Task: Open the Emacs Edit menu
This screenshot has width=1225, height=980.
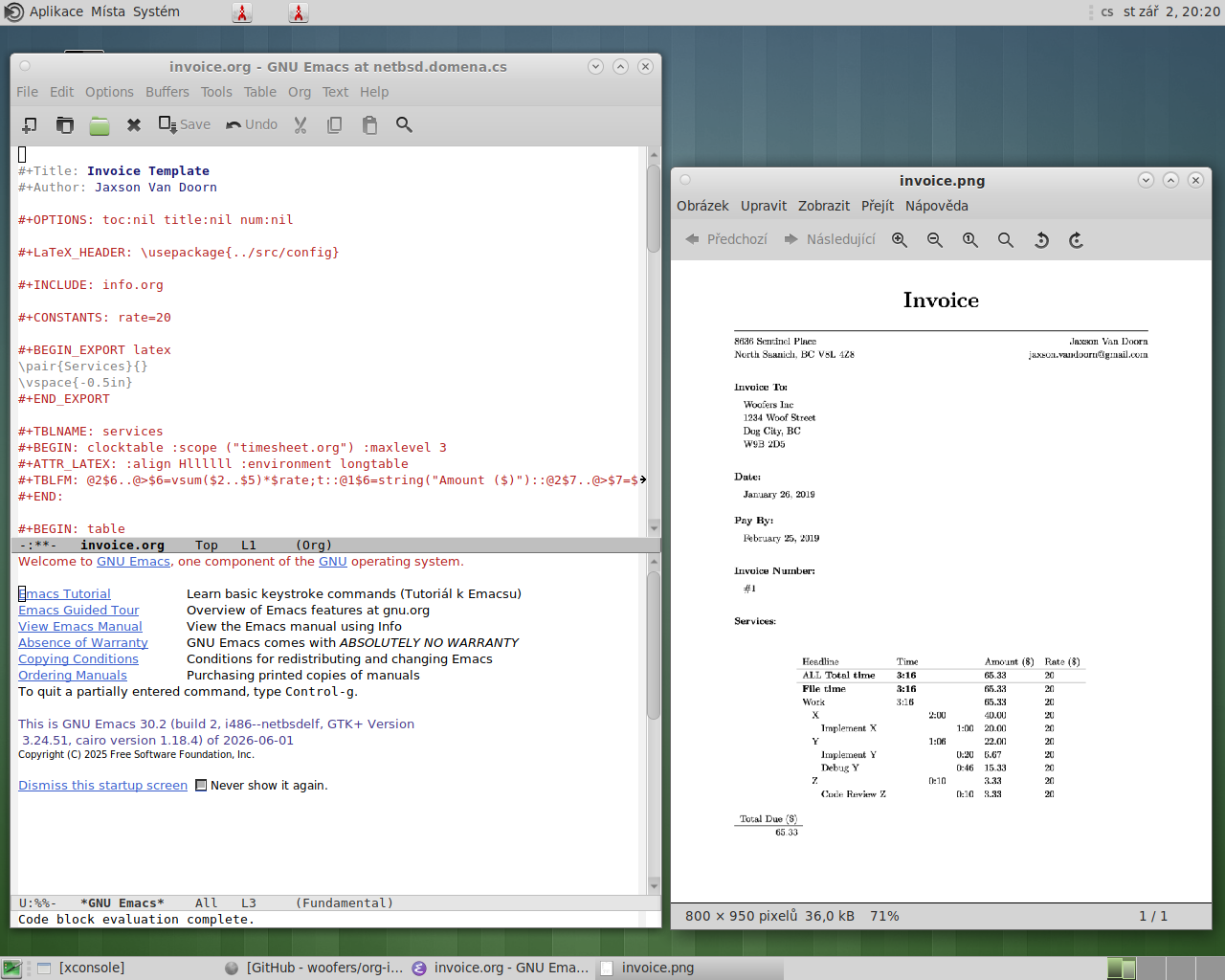Action: 61,92
